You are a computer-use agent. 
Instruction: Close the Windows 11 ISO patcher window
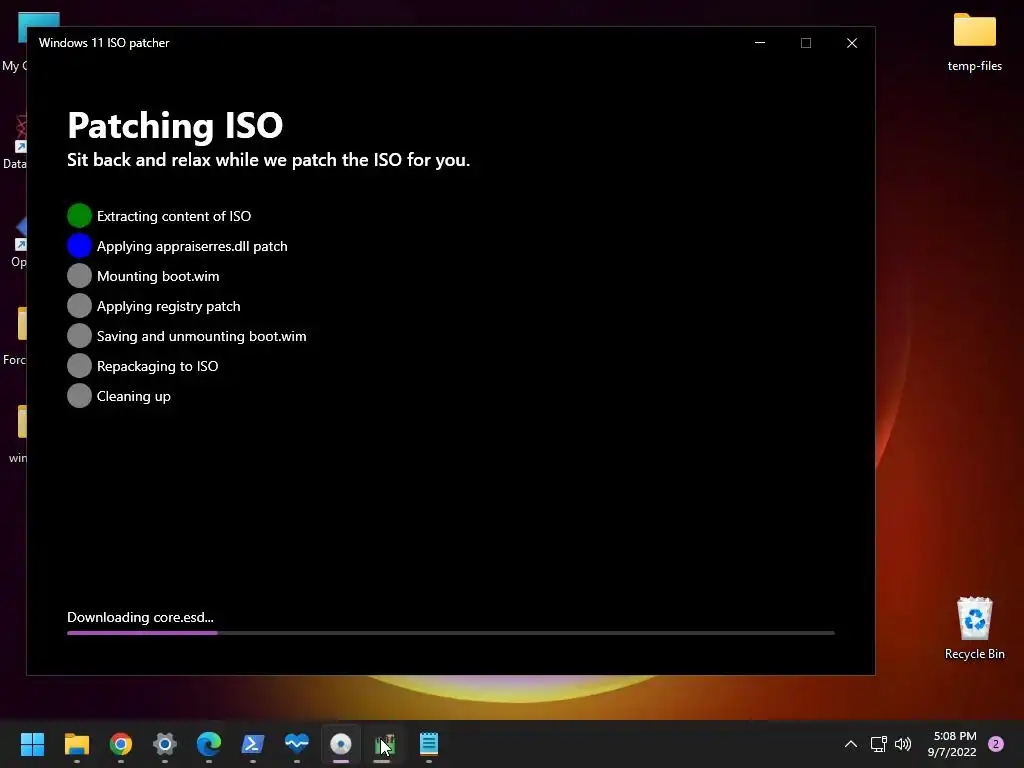[852, 42]
